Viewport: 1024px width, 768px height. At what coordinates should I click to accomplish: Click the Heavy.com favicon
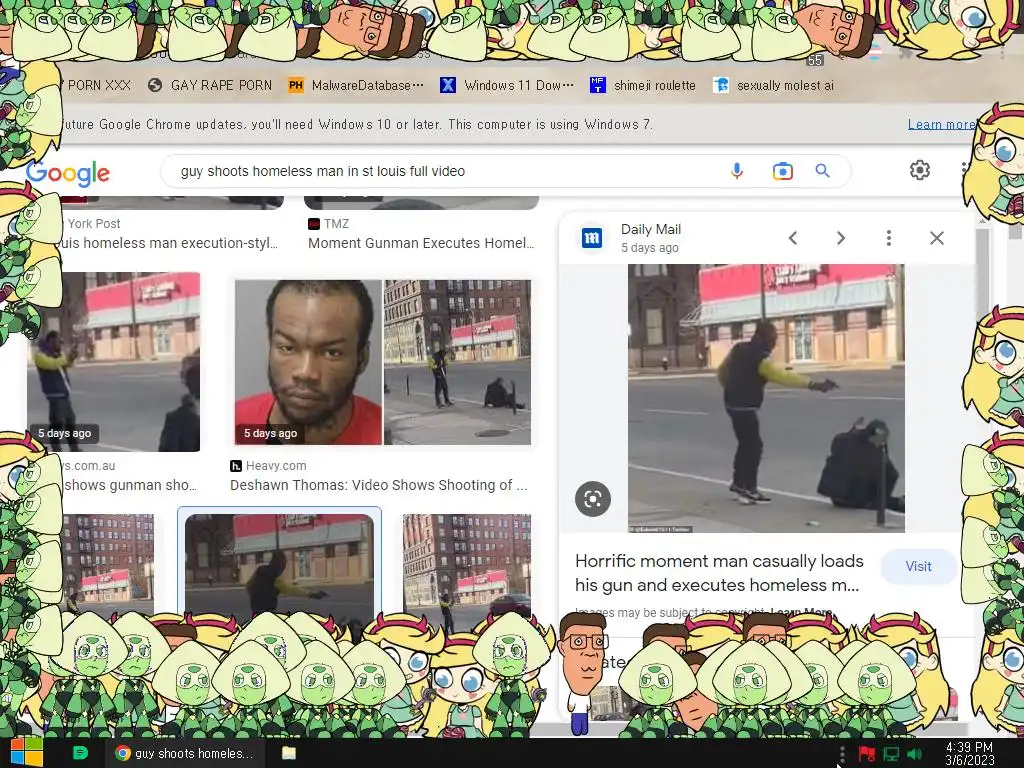pyautogui.click(x=236, y=466)
